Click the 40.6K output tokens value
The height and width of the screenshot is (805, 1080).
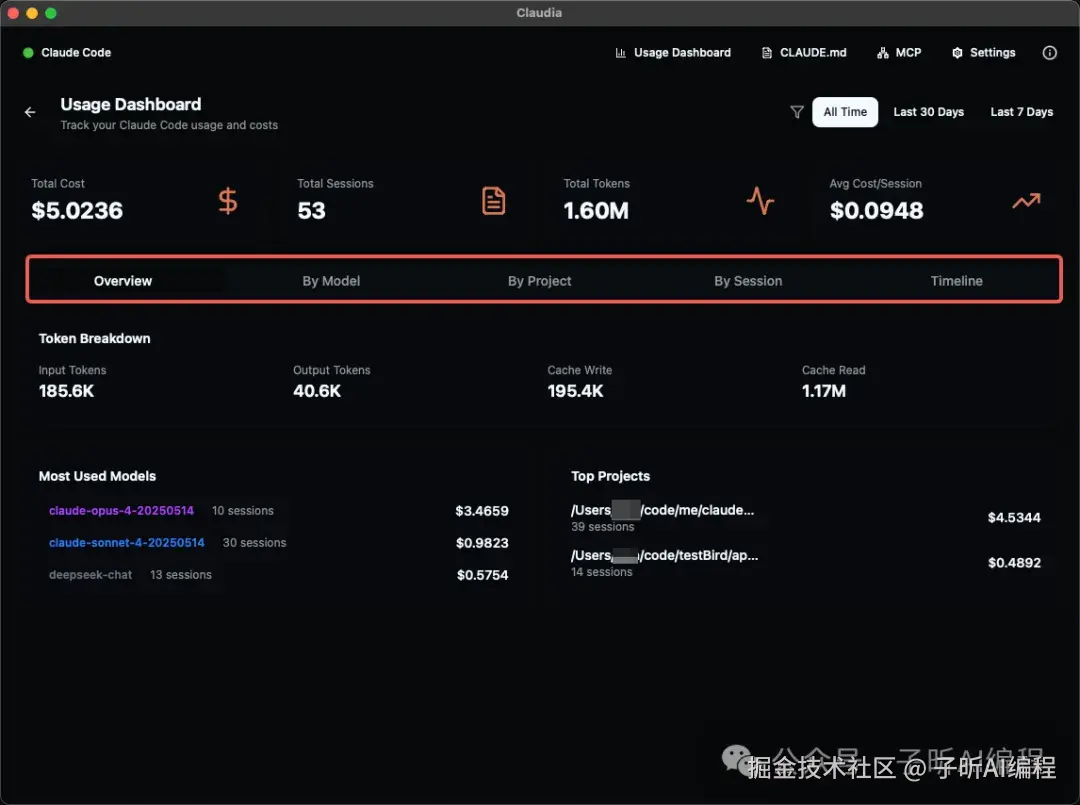click(317, 391)
